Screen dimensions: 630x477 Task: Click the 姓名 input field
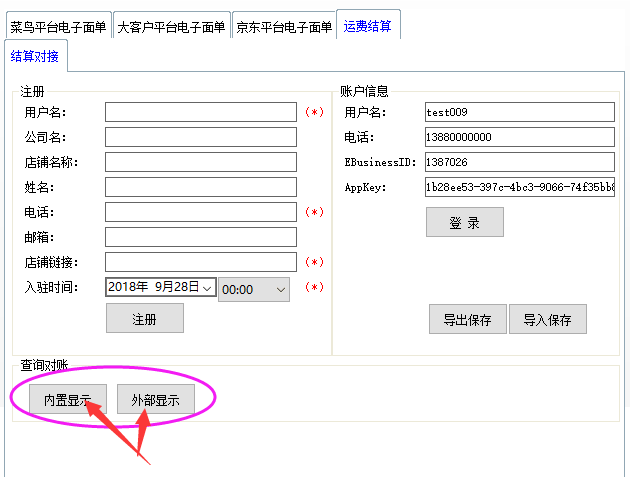pos(200,187)
